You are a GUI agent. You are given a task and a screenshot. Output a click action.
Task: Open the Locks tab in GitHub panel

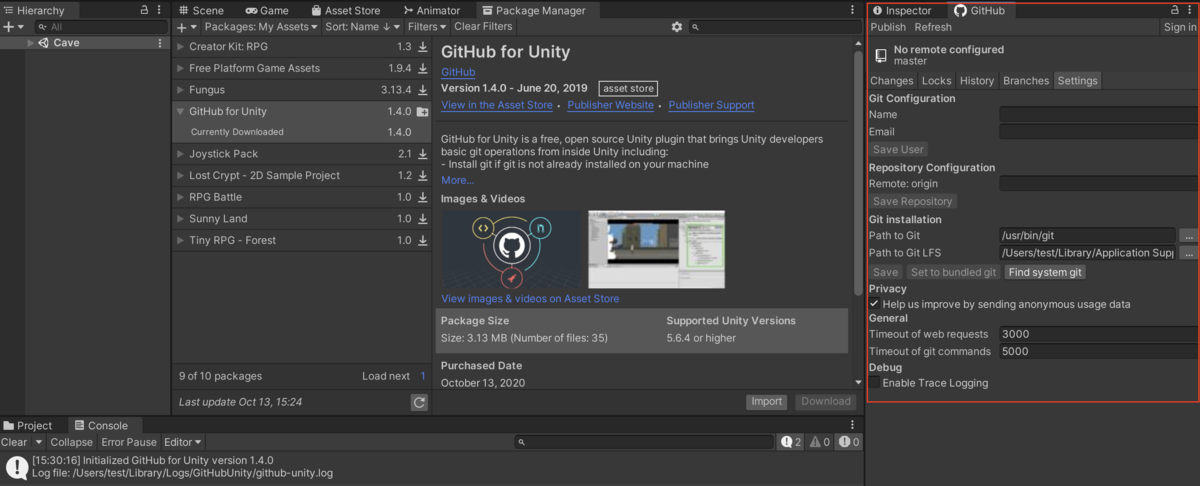pyautogui.click(x=936, y=81)
